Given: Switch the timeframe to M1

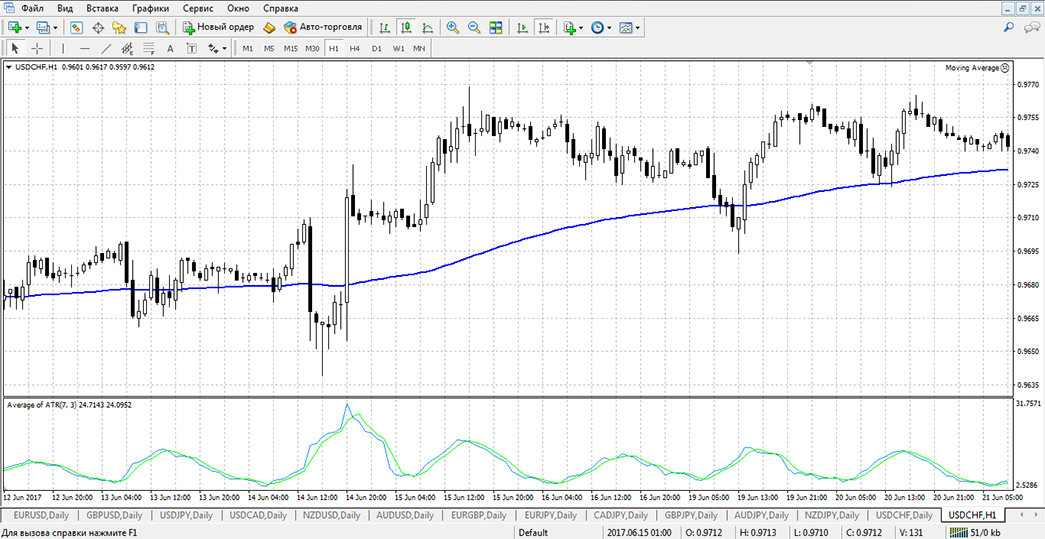Looking at the screenshot, I should [x=247, y=49].
